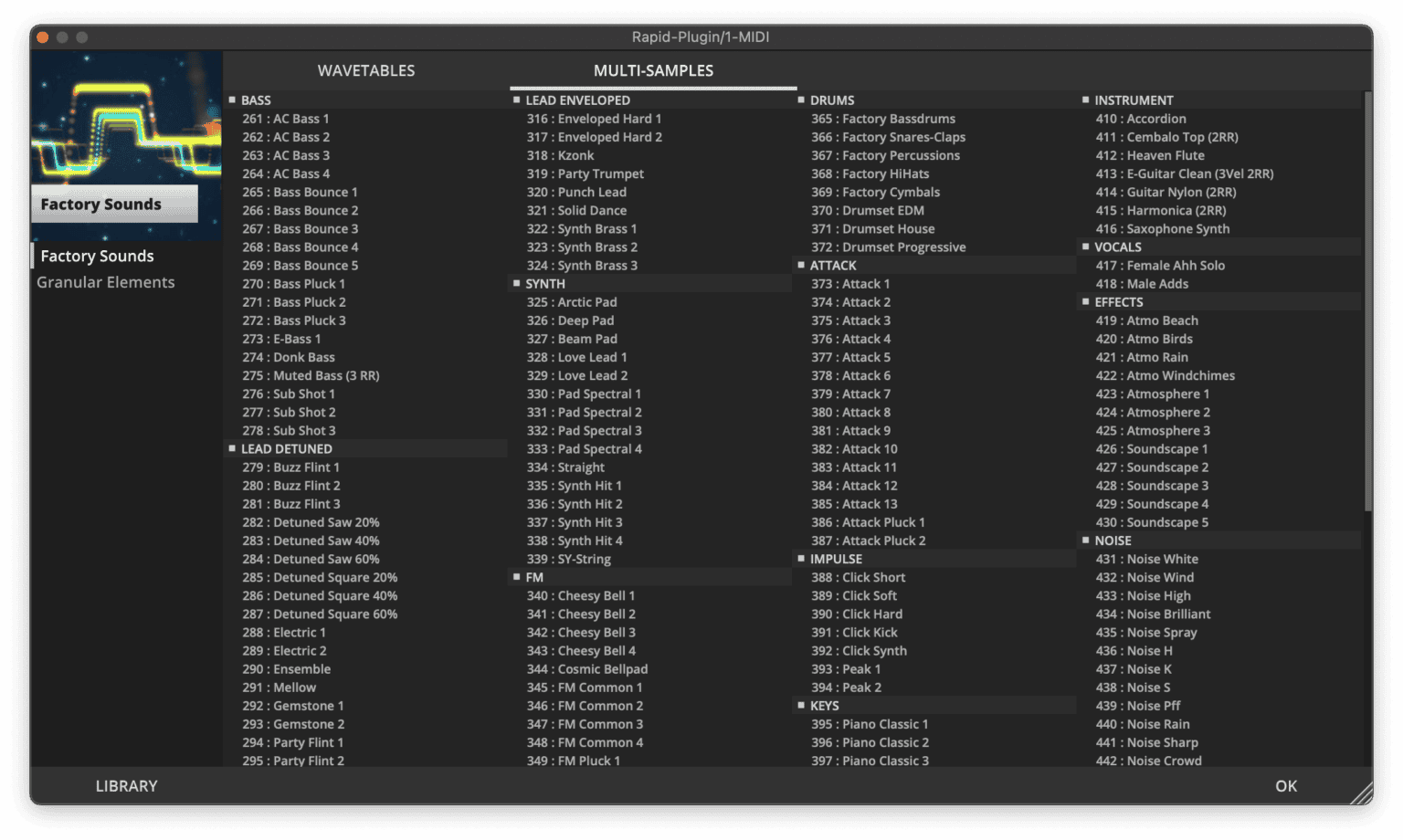Click the DRUMS category marker icon

(802, 100)
